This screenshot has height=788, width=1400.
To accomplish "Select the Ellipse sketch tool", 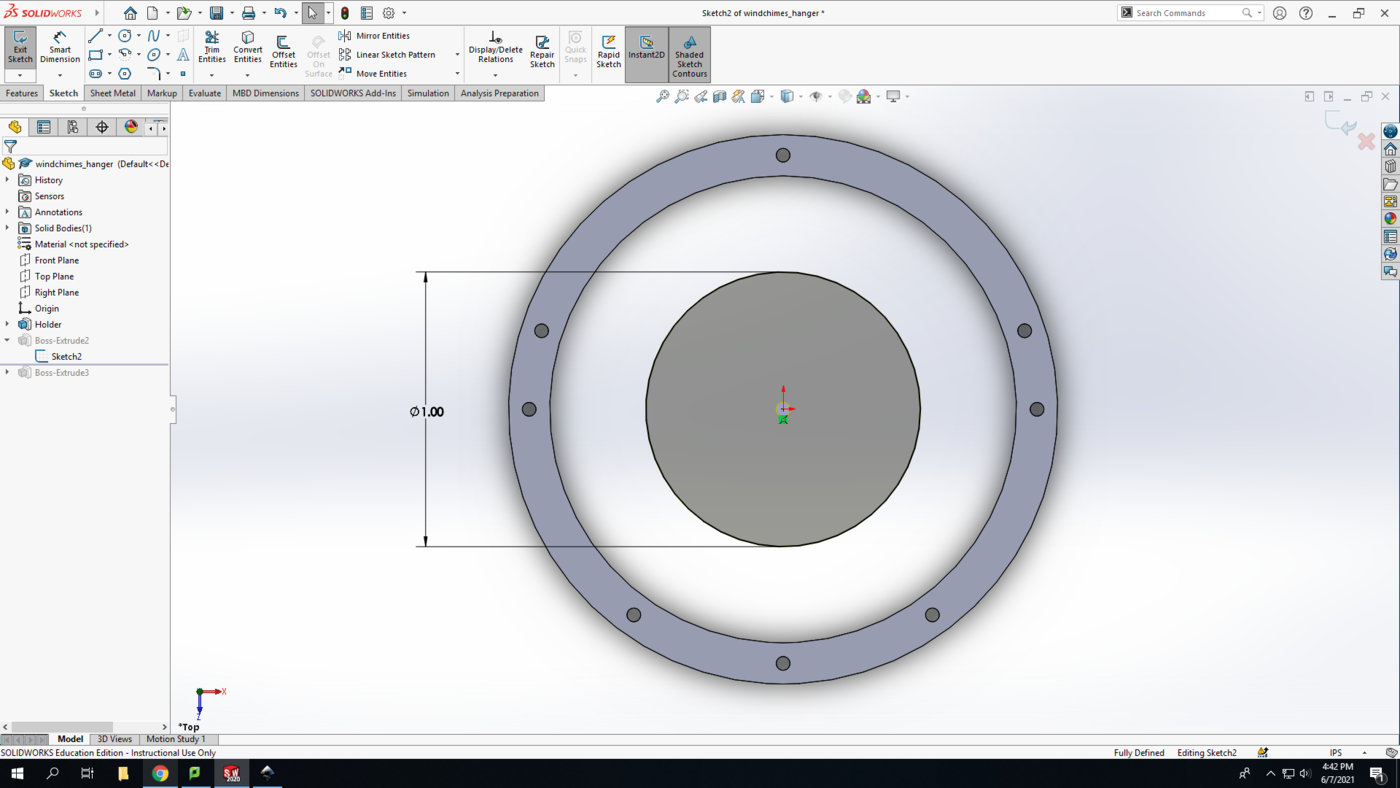I will point(154,55).
